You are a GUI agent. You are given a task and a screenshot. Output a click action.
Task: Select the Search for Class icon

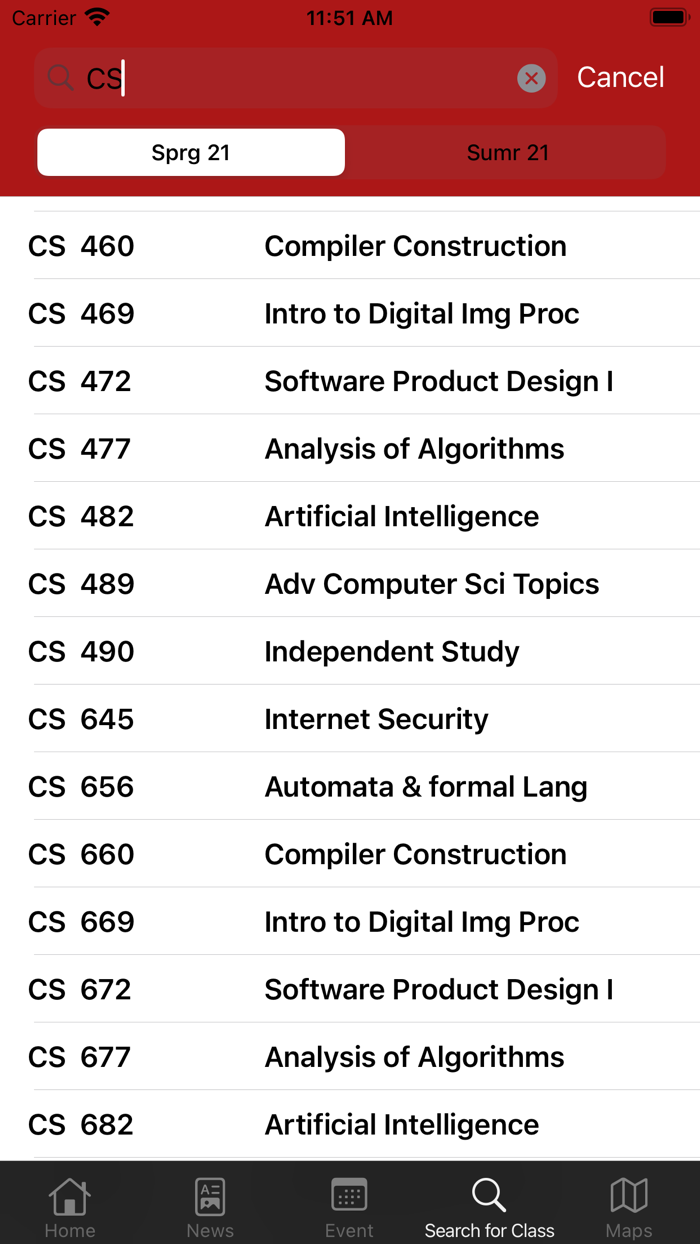(x=489, y=1197)
